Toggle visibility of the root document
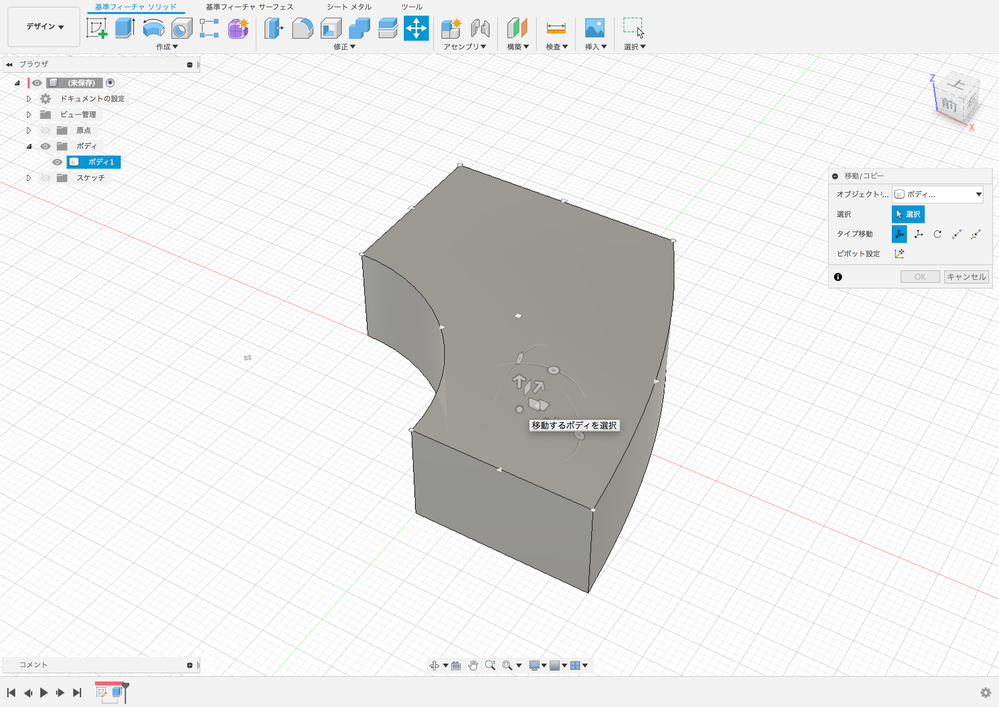 [37, 83]
